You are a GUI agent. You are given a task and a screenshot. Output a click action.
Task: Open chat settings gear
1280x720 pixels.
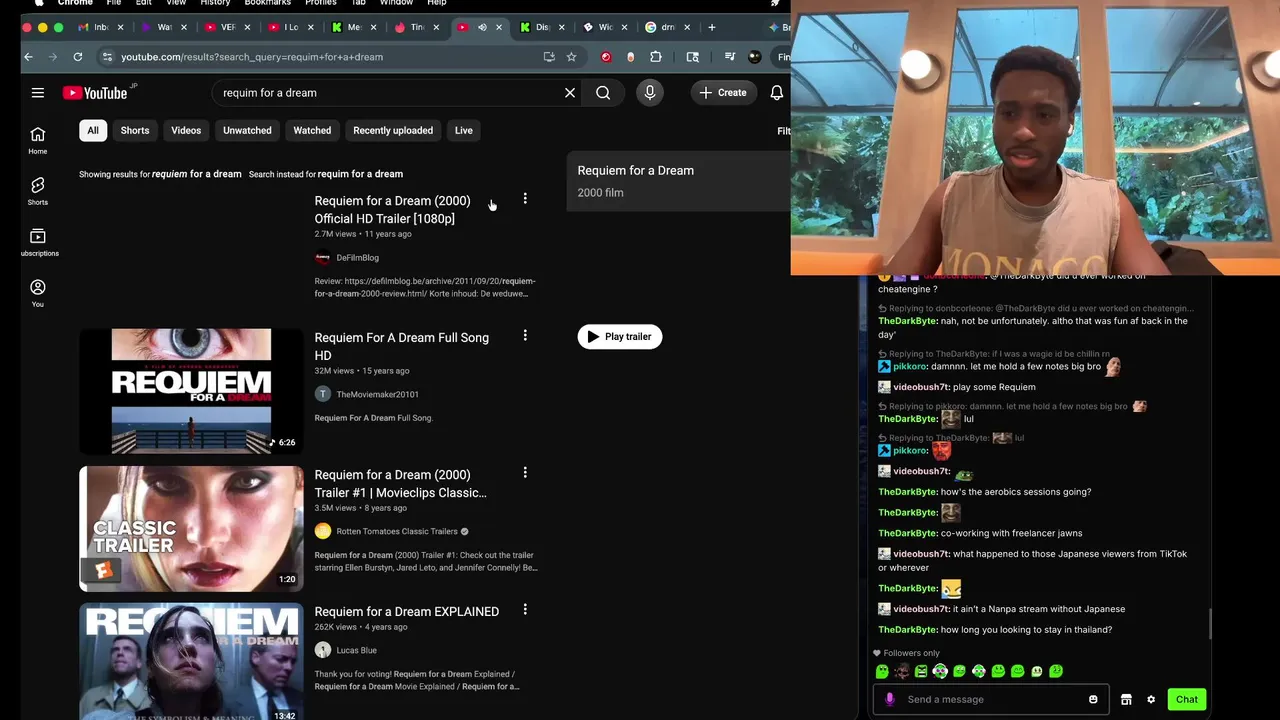coord(1151,699)
